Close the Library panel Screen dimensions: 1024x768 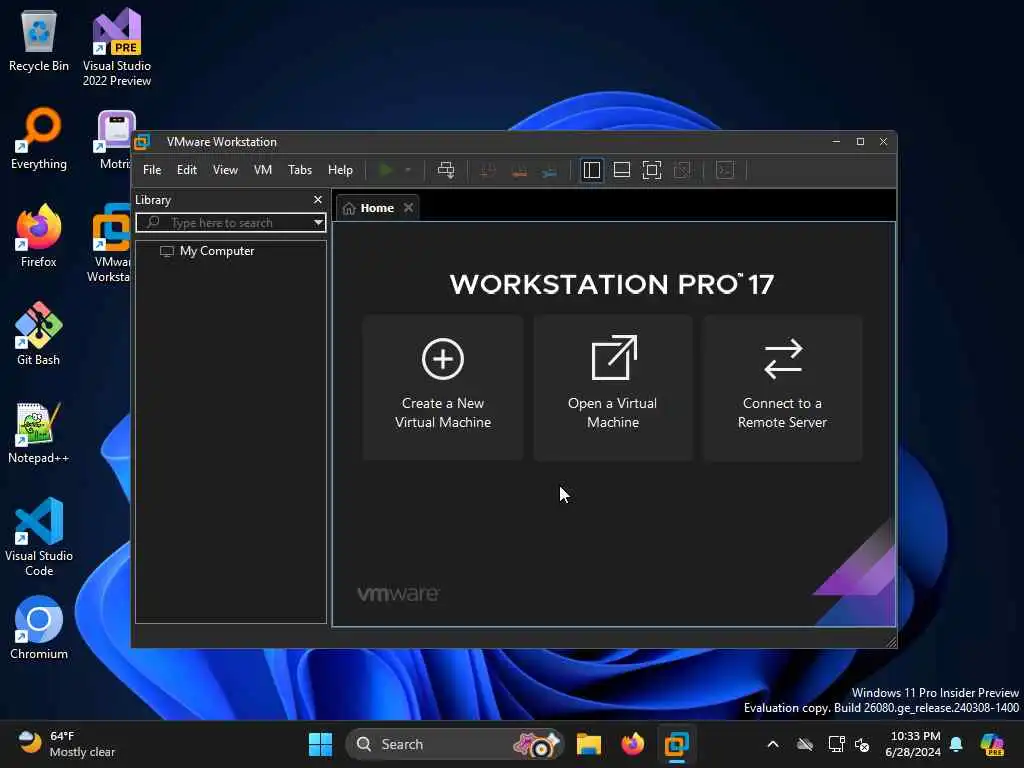[x=318, y=200]
